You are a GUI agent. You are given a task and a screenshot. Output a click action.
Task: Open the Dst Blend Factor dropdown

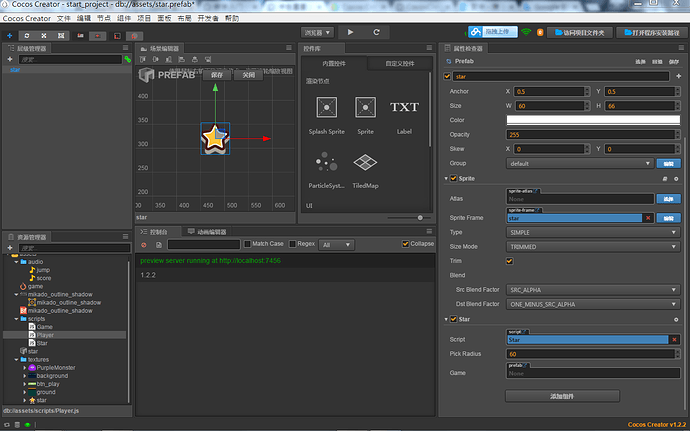593,305
